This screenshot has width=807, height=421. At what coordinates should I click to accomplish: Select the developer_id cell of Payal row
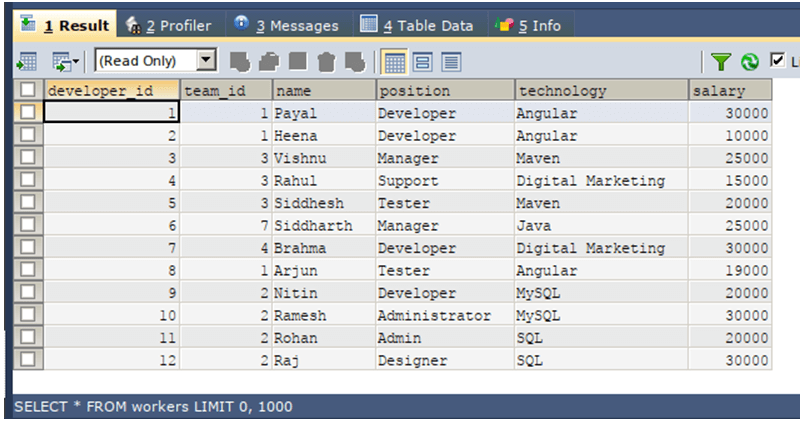[x=112, y=112]
